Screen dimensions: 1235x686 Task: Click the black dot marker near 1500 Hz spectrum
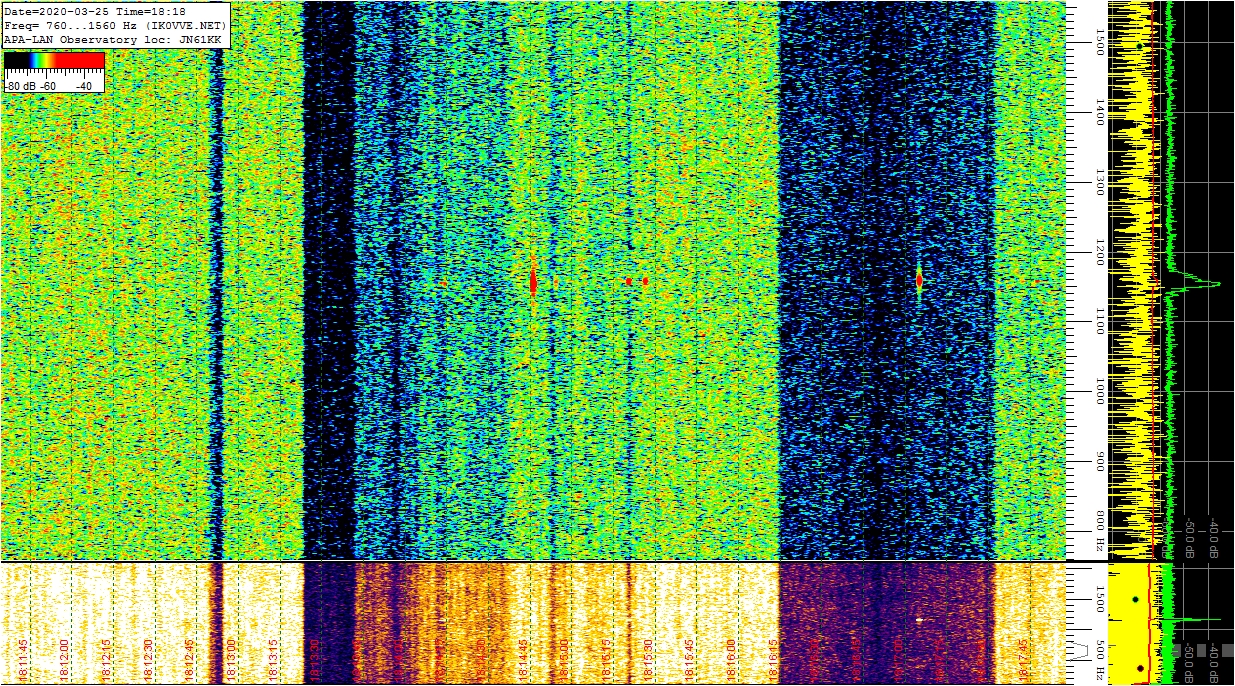(1139, 46)
